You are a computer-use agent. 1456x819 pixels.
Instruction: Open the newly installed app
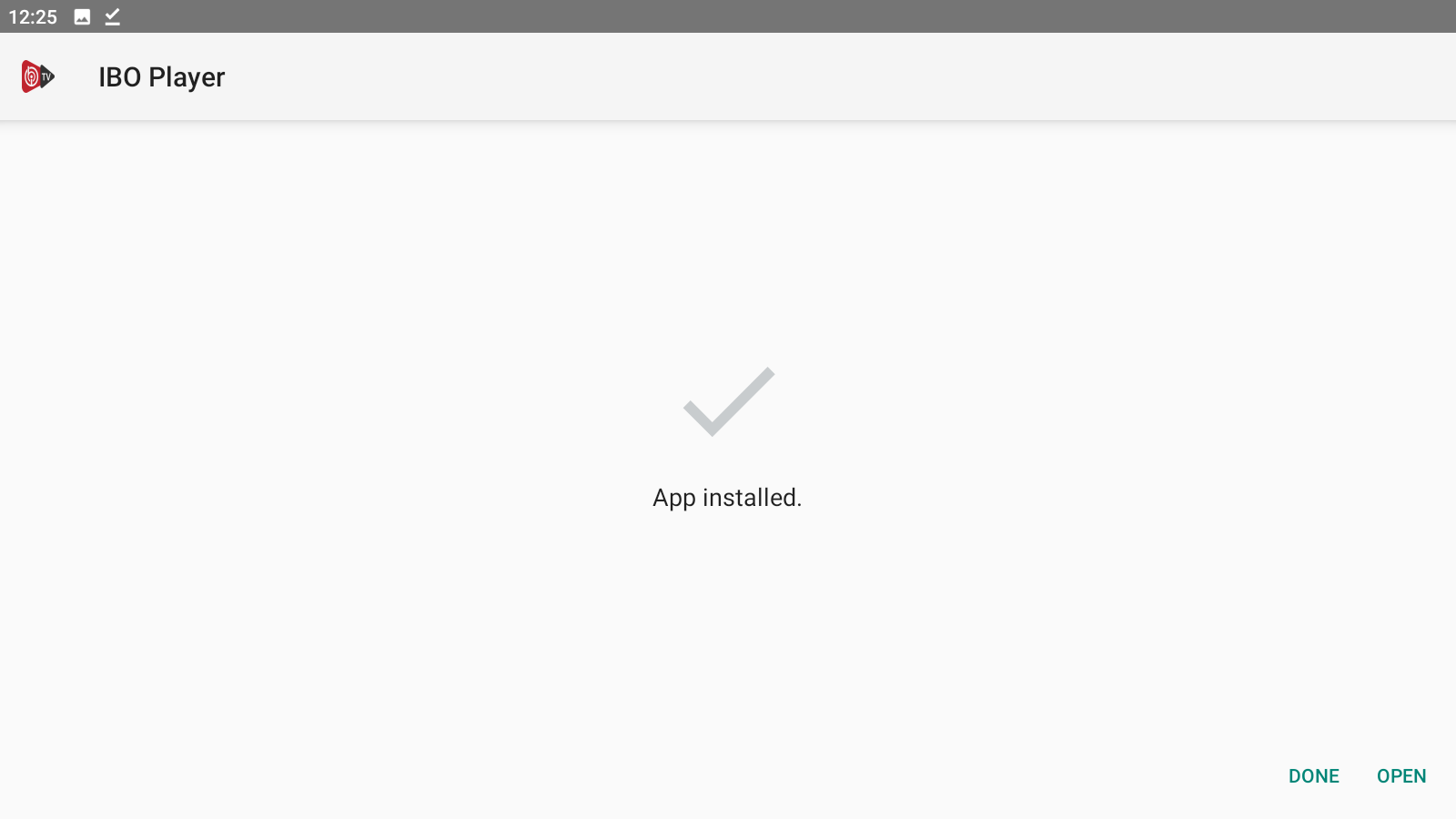coord(1401,776)
